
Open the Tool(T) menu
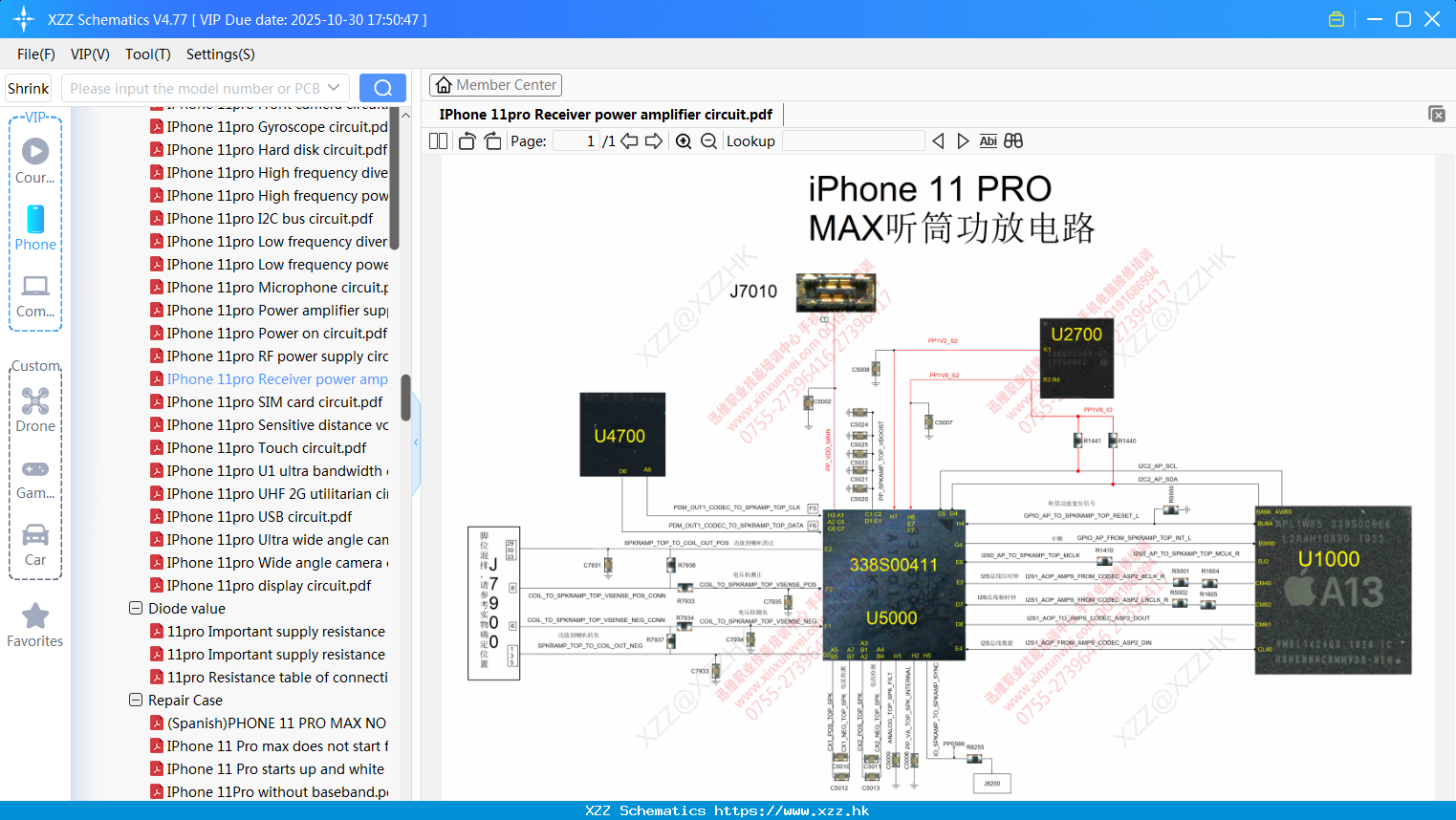click(x=148, y=54)
